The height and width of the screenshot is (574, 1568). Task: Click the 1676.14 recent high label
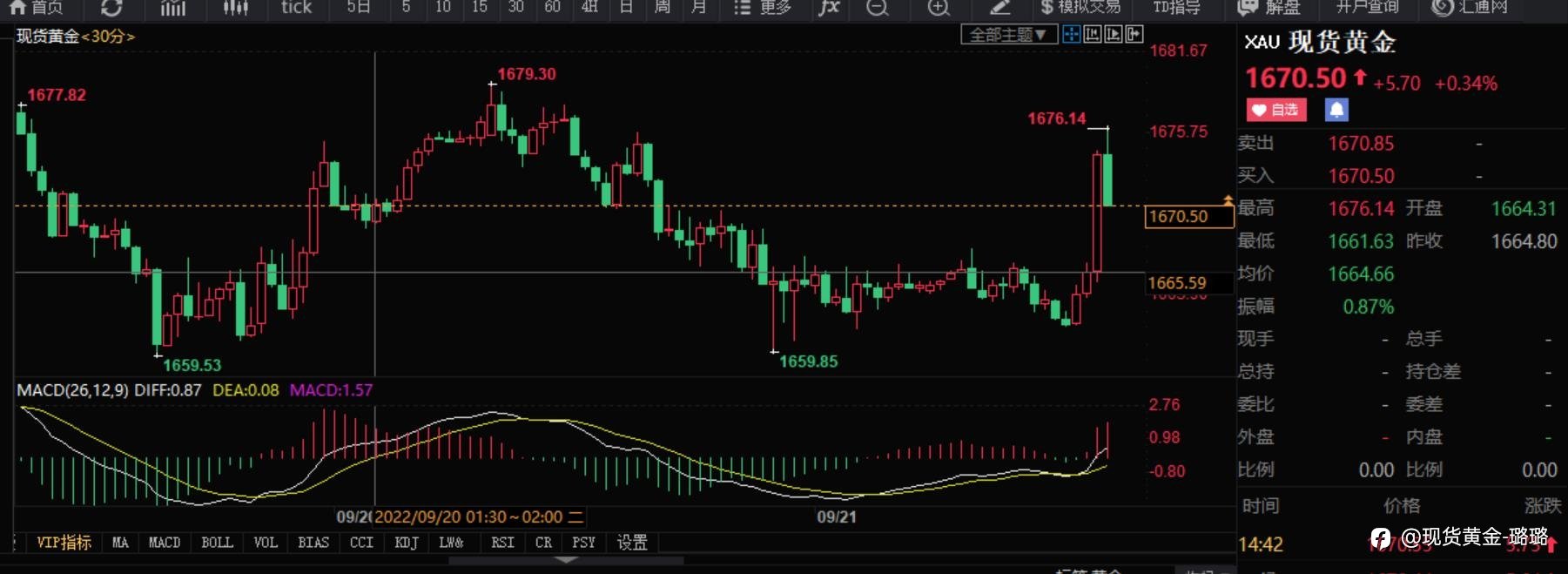tap(1057, 118)
